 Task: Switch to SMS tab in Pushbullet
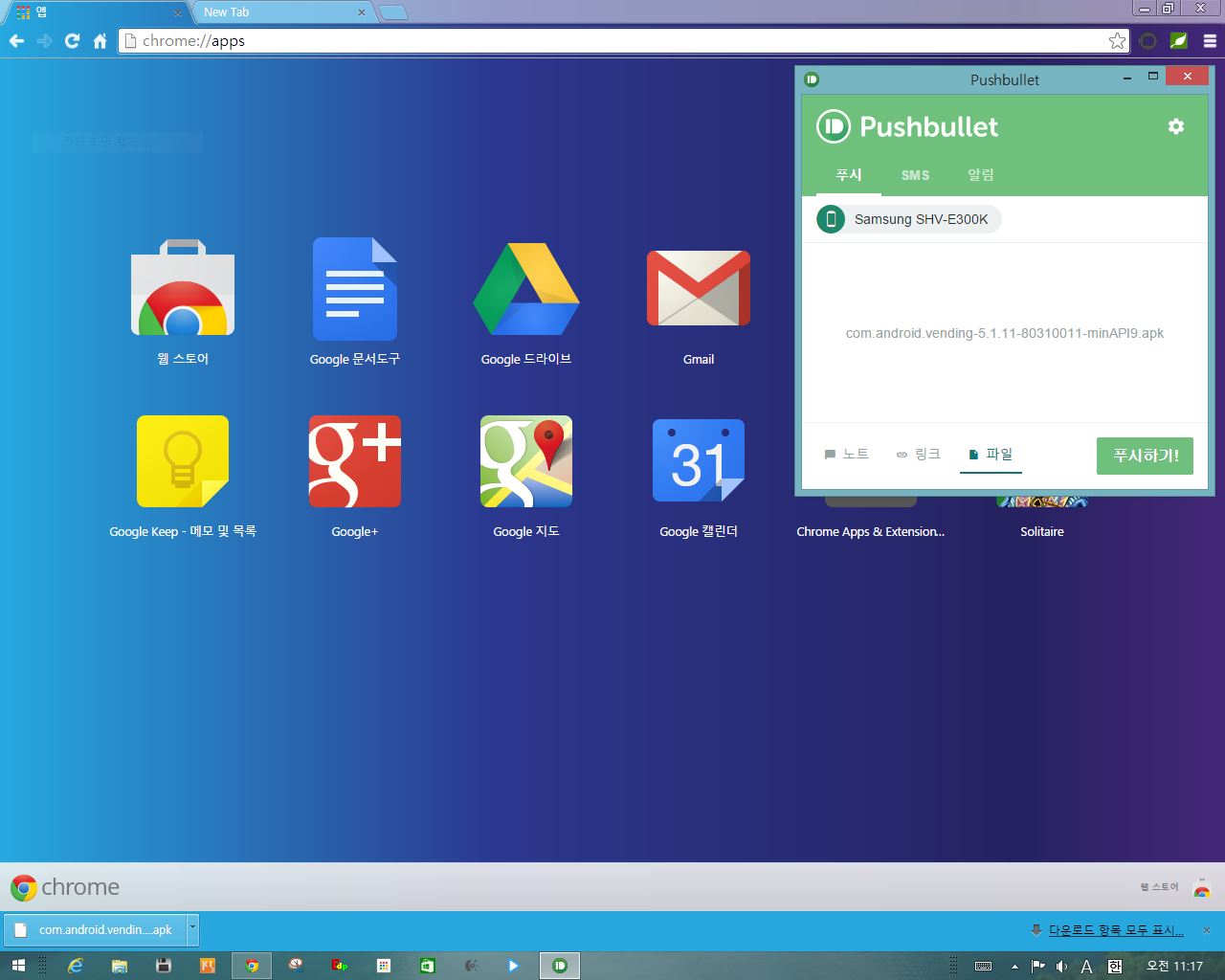(x=915, y=175)
